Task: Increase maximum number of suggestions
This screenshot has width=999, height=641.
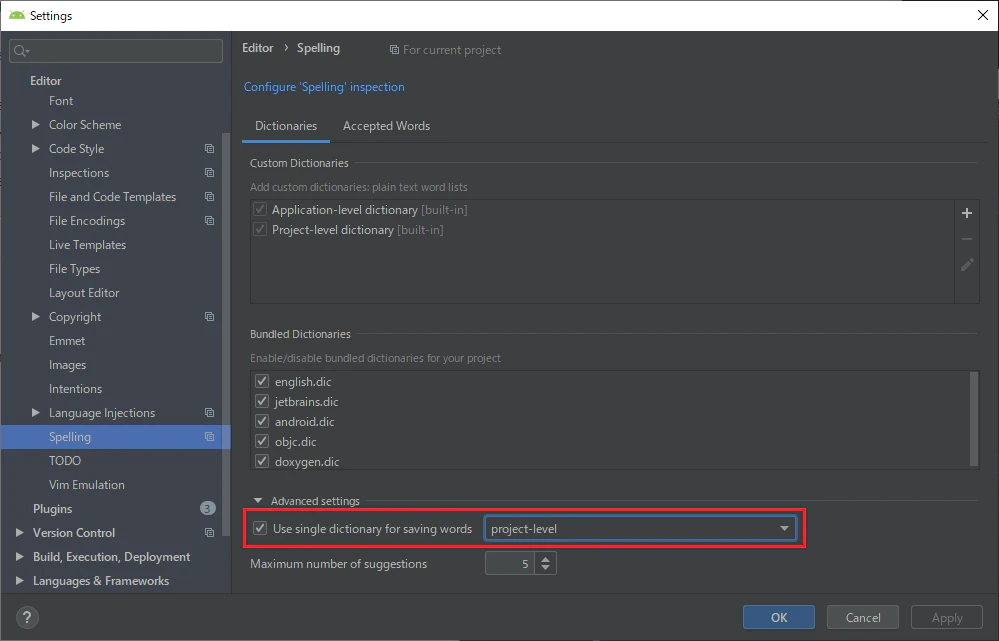Action: coord(545,559)
